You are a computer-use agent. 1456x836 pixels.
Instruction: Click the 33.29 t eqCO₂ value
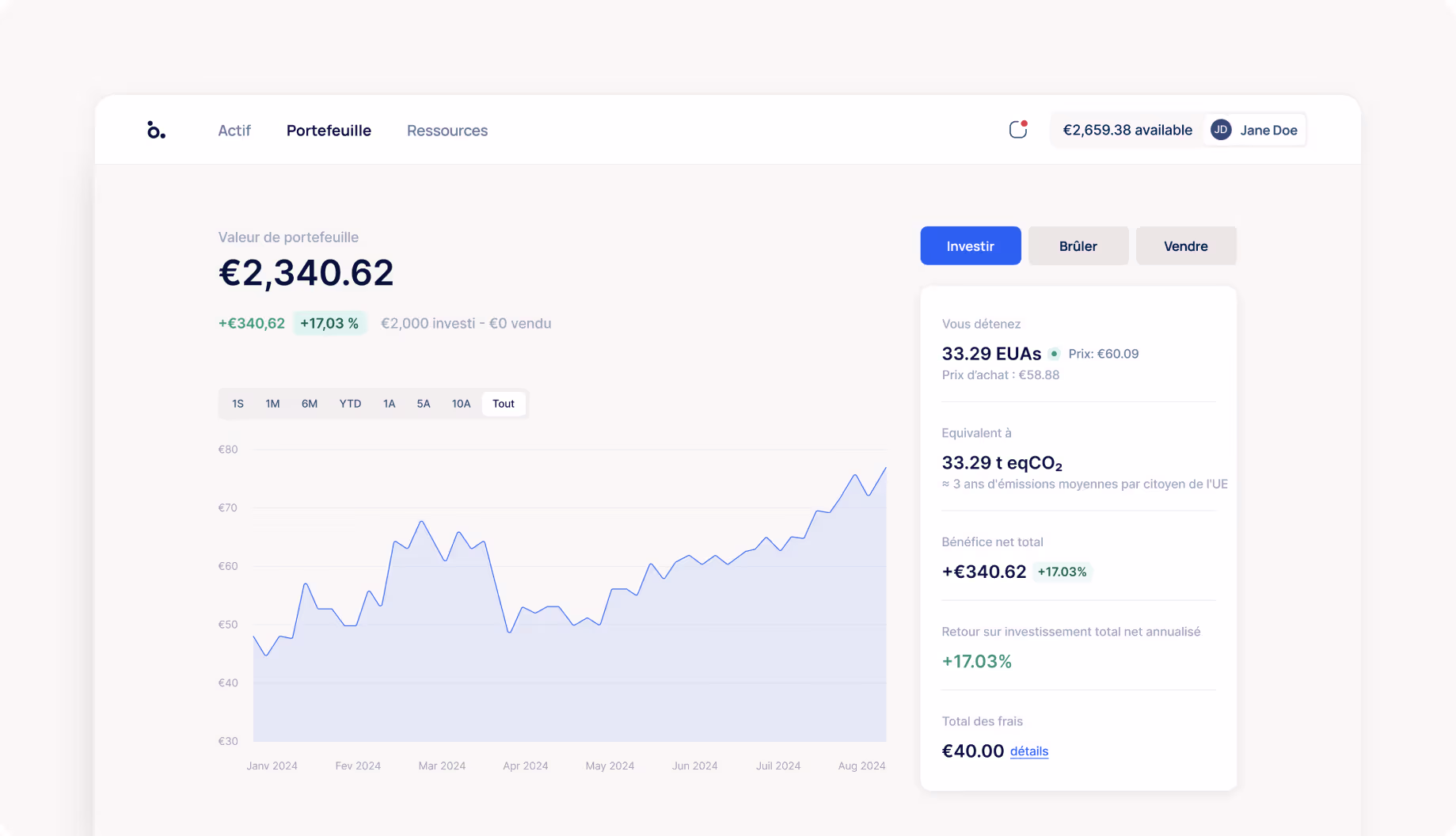click(1002, 463)
